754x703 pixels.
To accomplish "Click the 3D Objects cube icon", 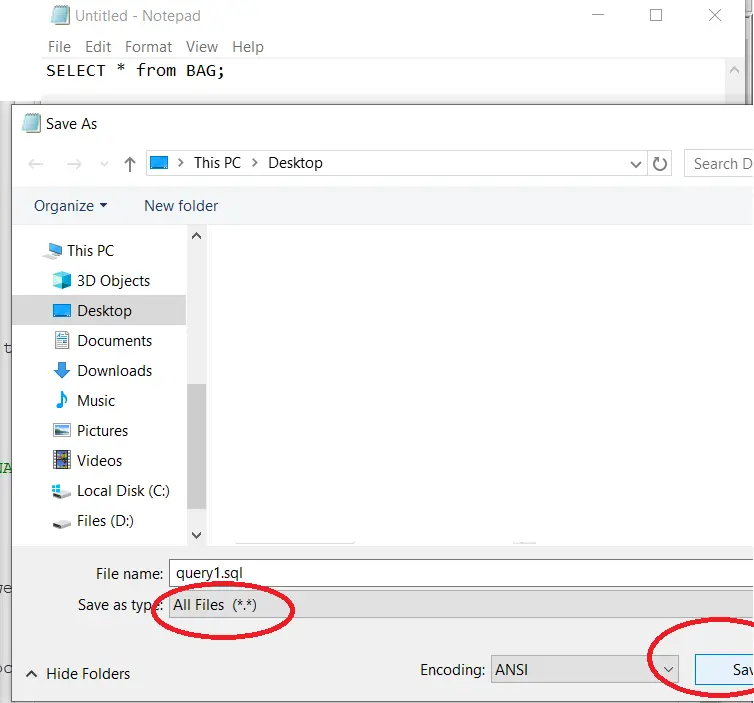I will [x=62, y=280].
